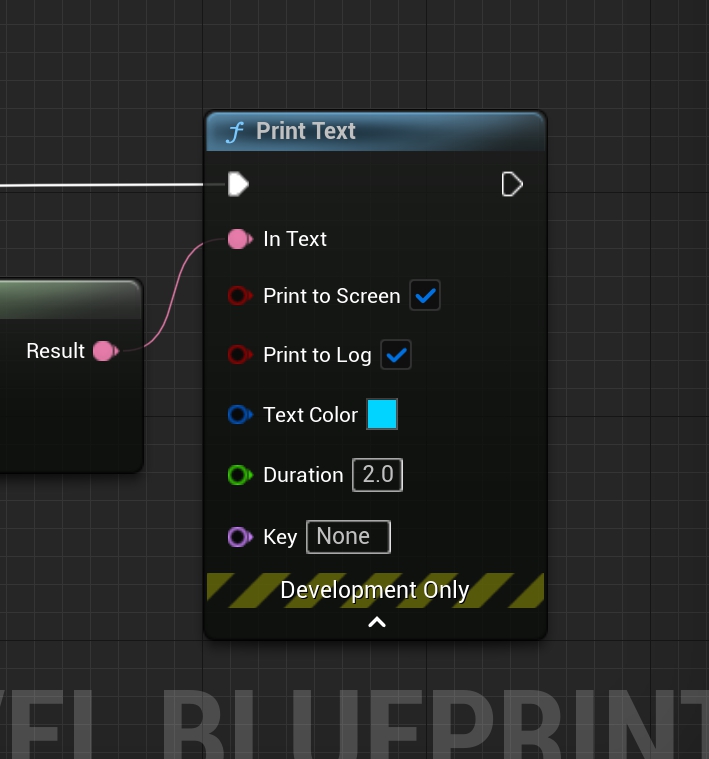Click the purple Key pin
709x759 pixels.
pos(240,537)
